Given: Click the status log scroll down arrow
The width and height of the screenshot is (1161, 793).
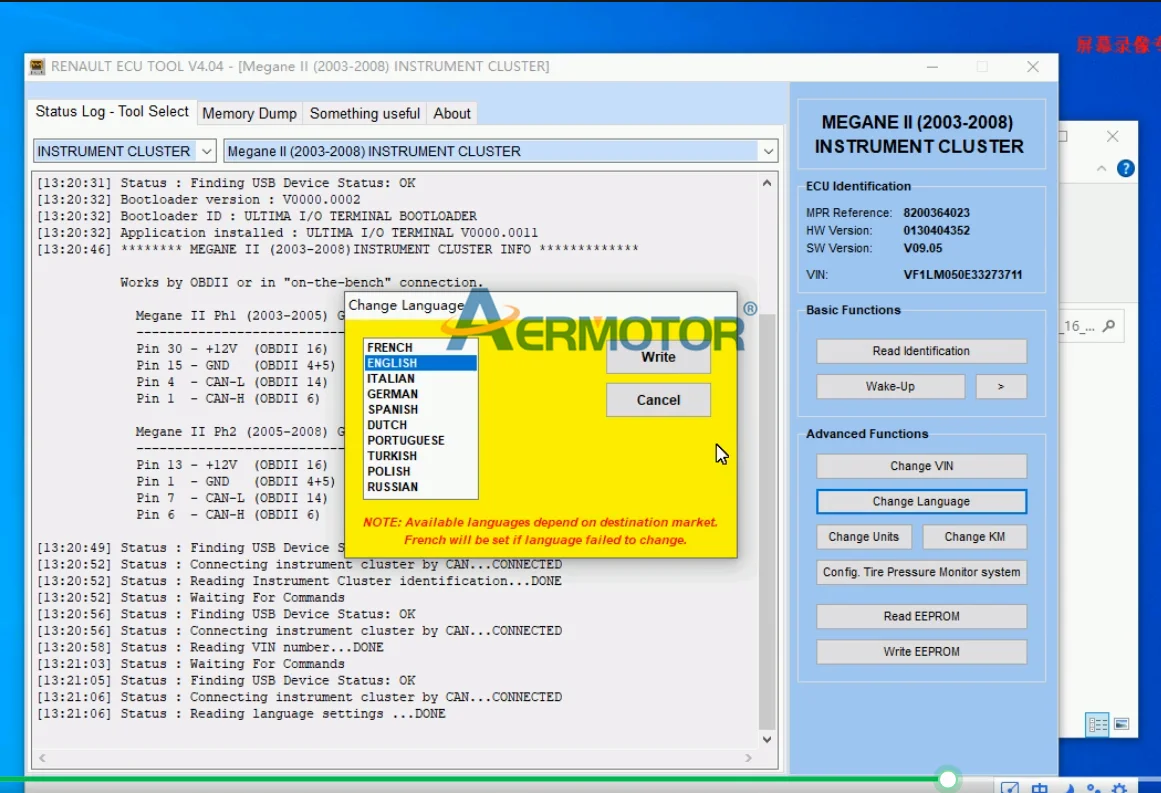Looking at the screenshot, I should pyautogui.click(x=767, y=739).
